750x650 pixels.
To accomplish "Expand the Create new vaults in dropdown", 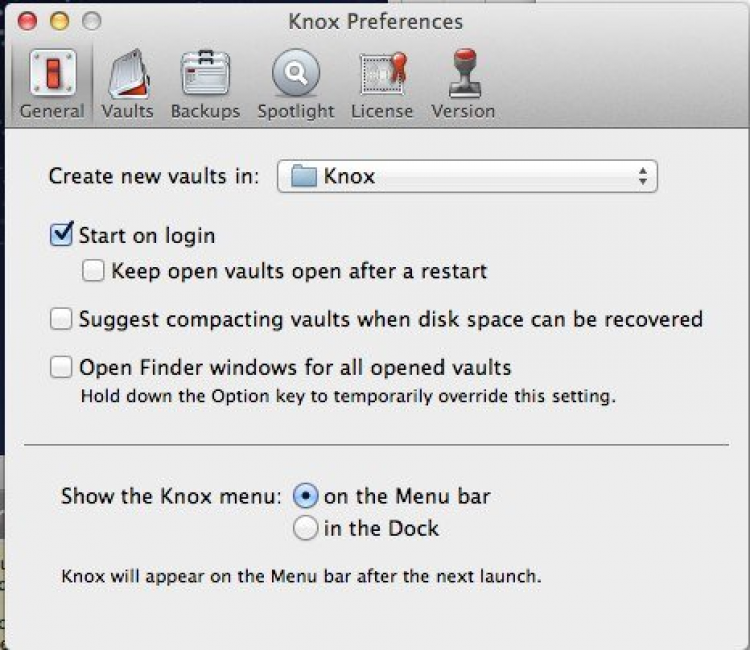I will pos(467,177).
